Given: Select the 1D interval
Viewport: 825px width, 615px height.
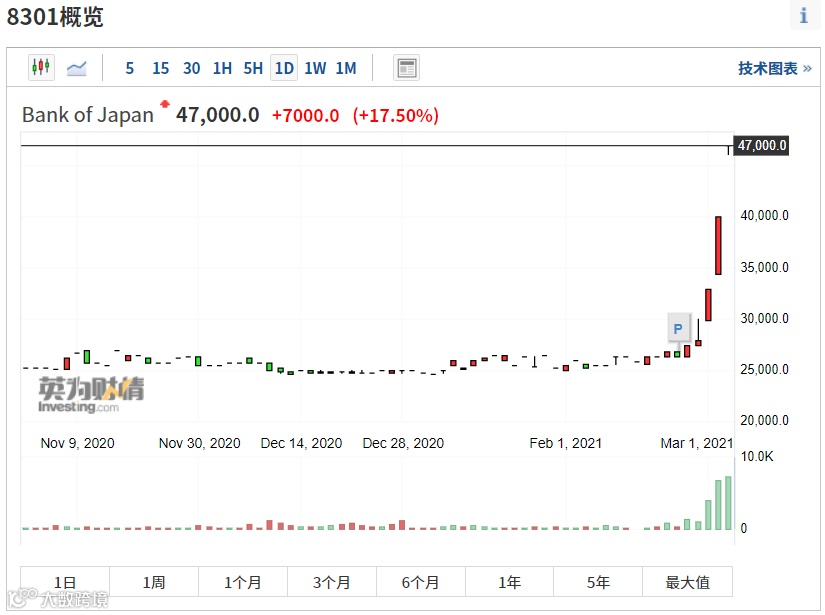Looking at the screenshot, I should (x=284, y=68).
